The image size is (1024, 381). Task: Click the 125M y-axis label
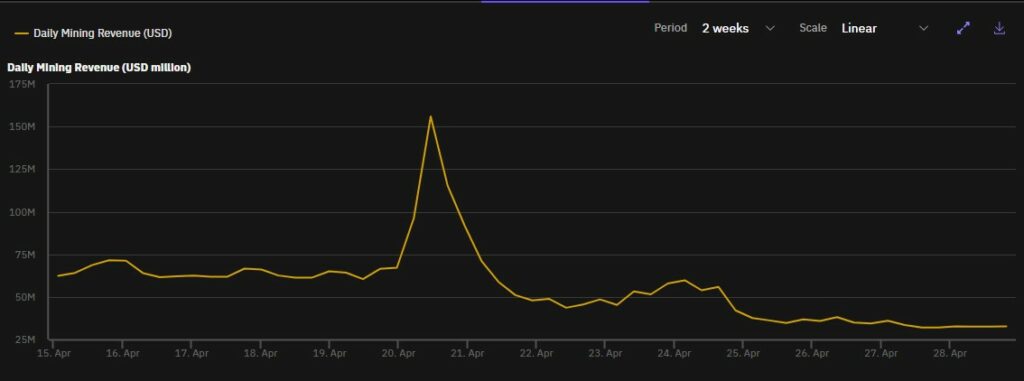(x=22, y=169)
